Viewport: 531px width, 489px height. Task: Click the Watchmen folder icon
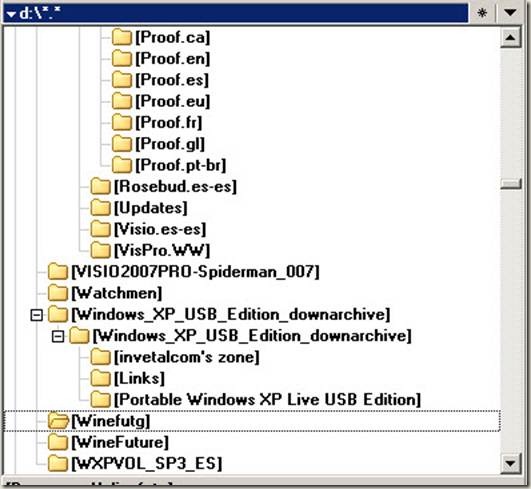[58, 293]
